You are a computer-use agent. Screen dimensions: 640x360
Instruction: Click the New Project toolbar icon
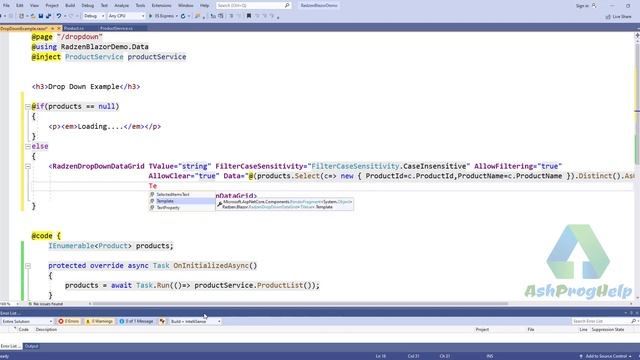click(22, 16)
